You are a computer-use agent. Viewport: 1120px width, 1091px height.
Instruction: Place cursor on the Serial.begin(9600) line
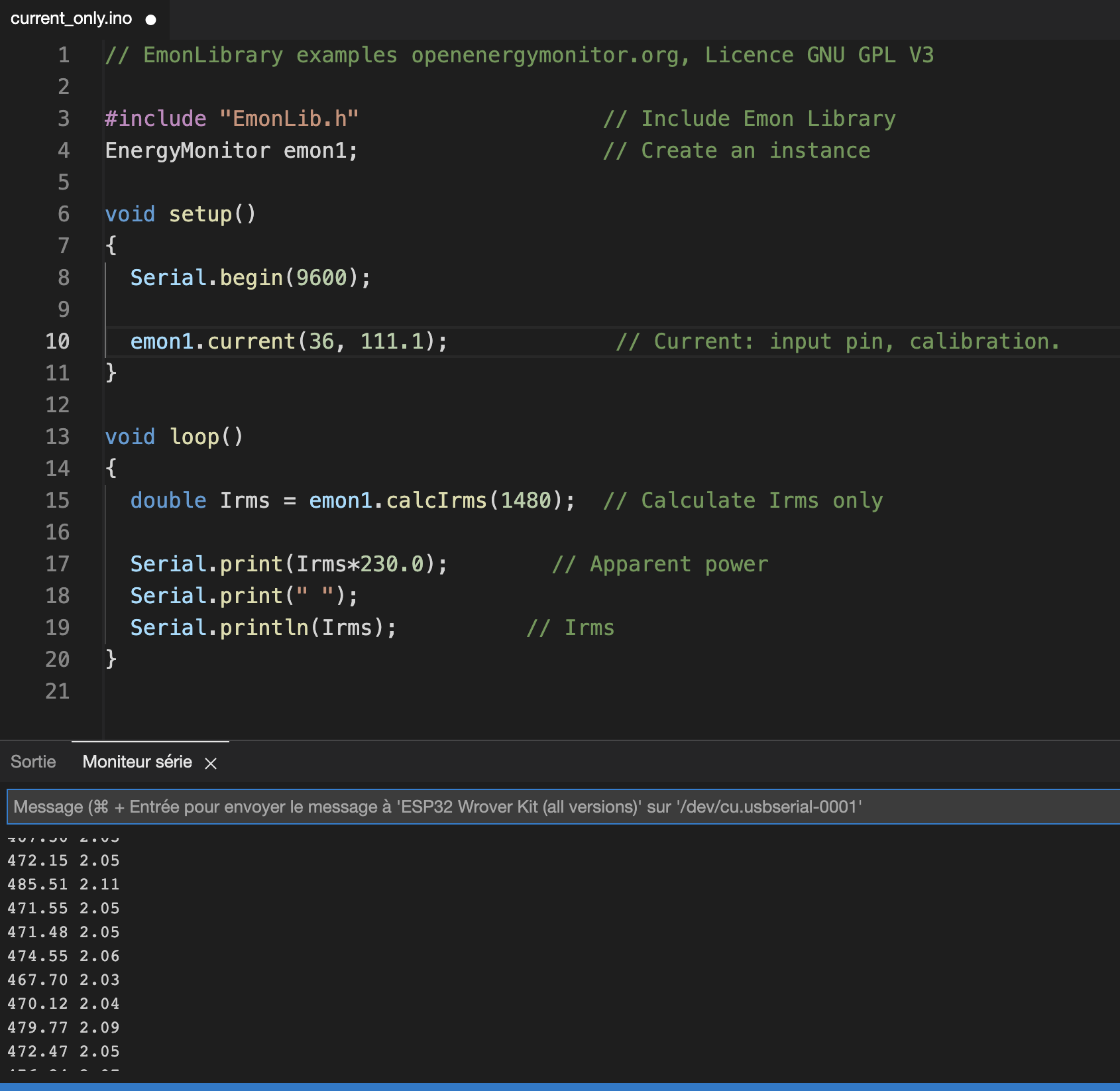[249, 277]
